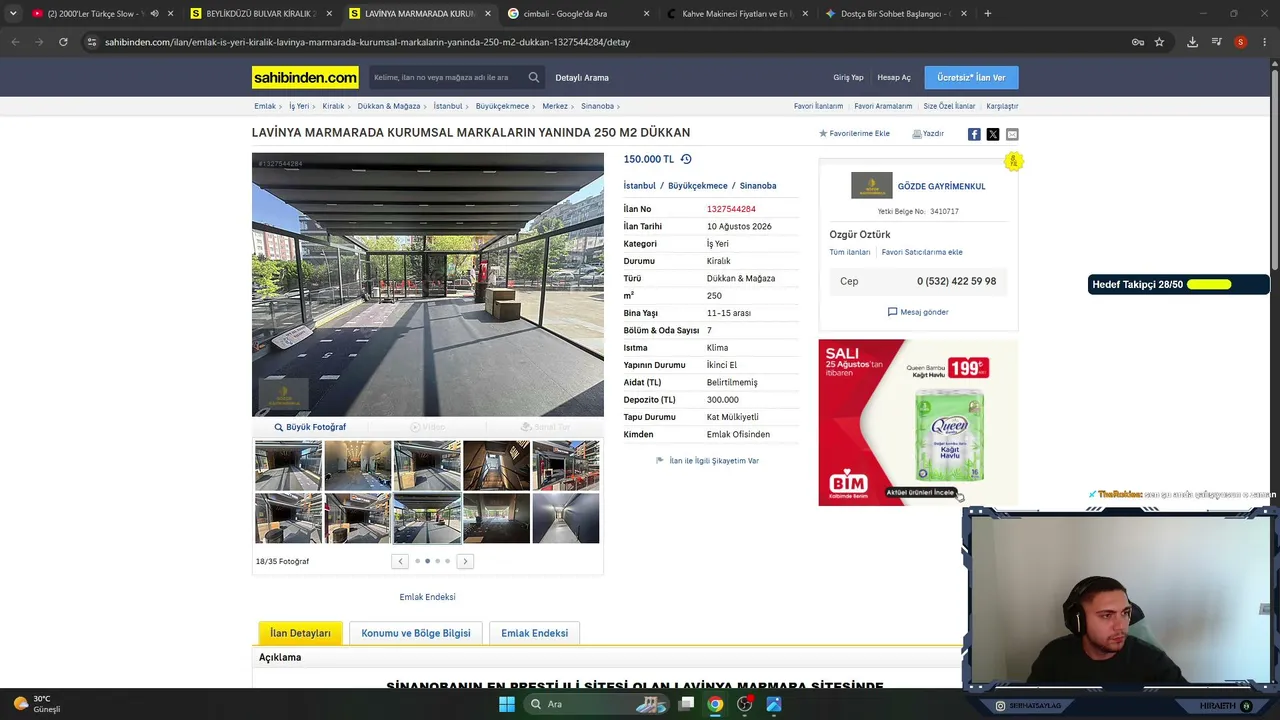This screenshot has height=720, width=1280.
Task: Open Chrome from the taskbar
Action: (x=715, y=704)
